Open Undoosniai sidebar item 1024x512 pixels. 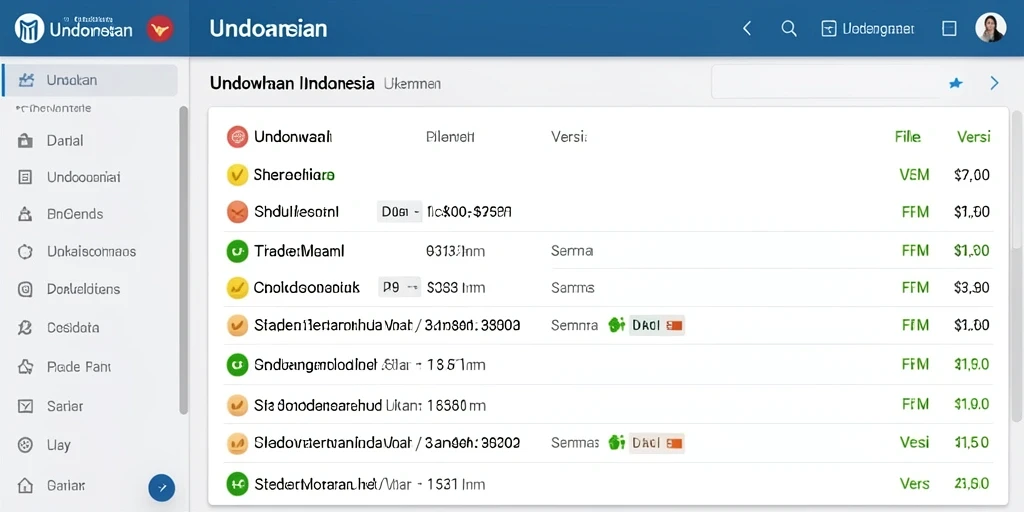(x=84, y=177)
